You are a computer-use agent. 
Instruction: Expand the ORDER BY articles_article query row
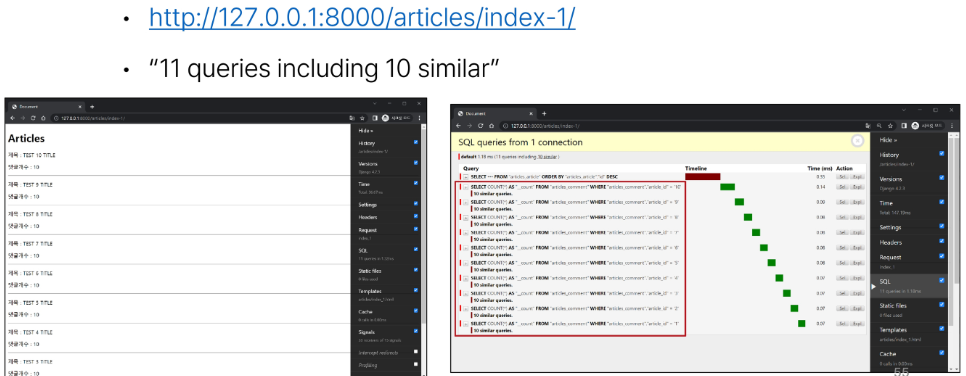coord(466,177)
